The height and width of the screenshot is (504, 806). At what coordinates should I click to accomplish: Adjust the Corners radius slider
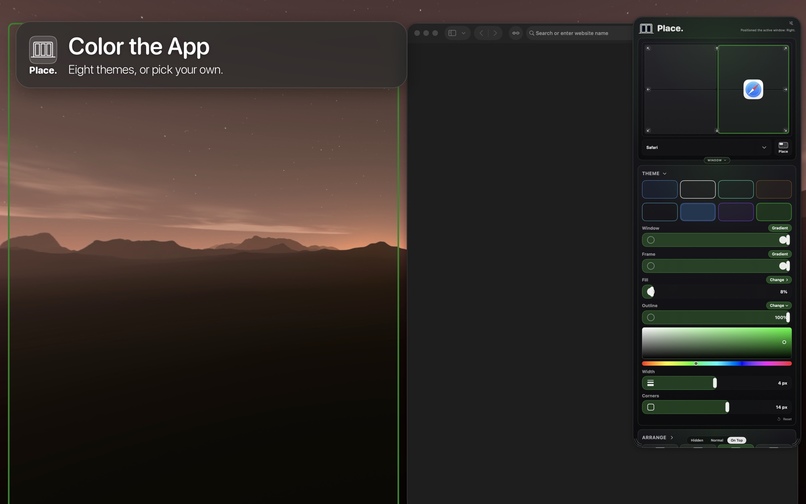(x=717, y=407)
